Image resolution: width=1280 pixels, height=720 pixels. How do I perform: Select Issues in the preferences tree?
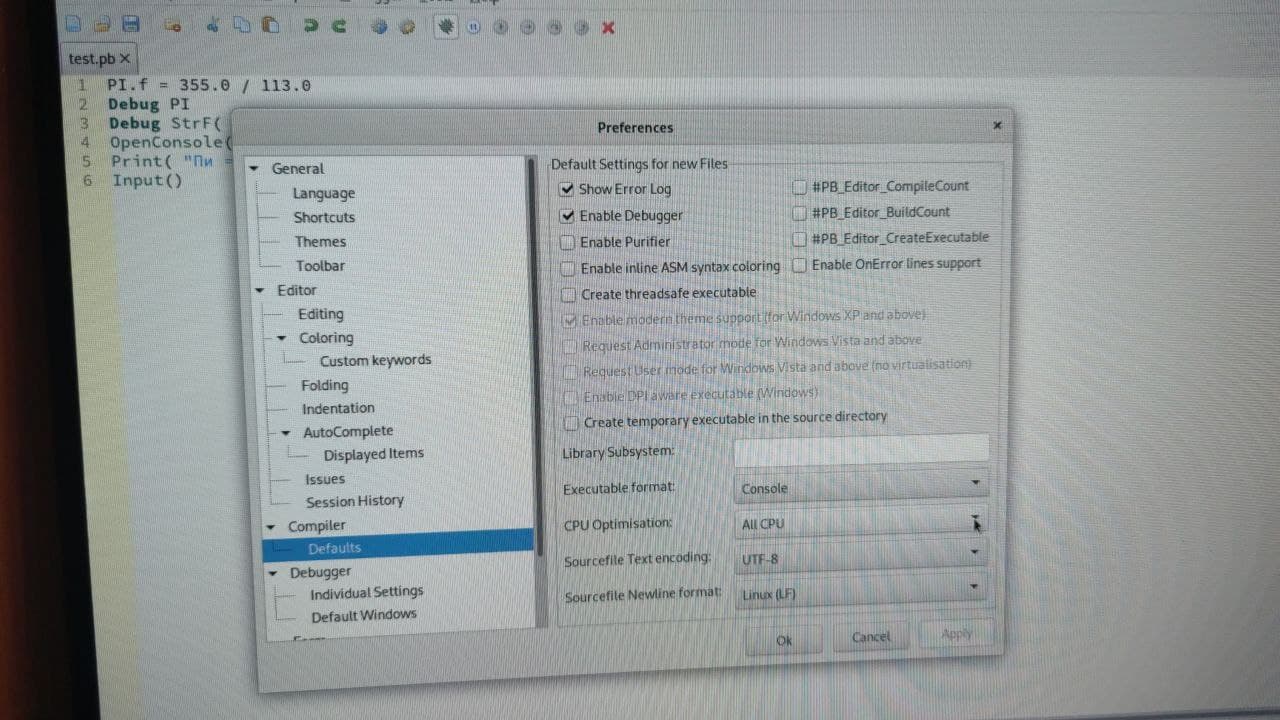[x=325, y=479]
